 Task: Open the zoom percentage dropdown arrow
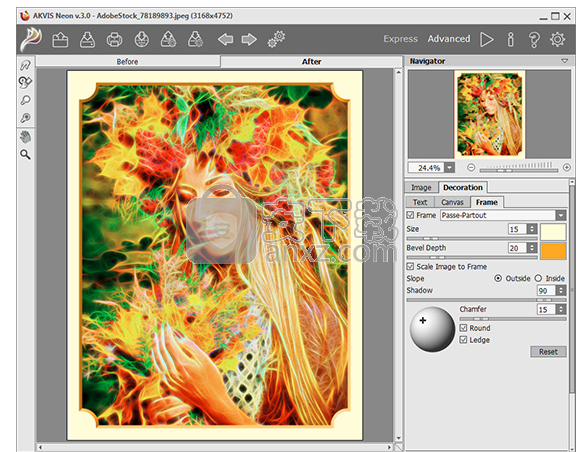[449, 168]
